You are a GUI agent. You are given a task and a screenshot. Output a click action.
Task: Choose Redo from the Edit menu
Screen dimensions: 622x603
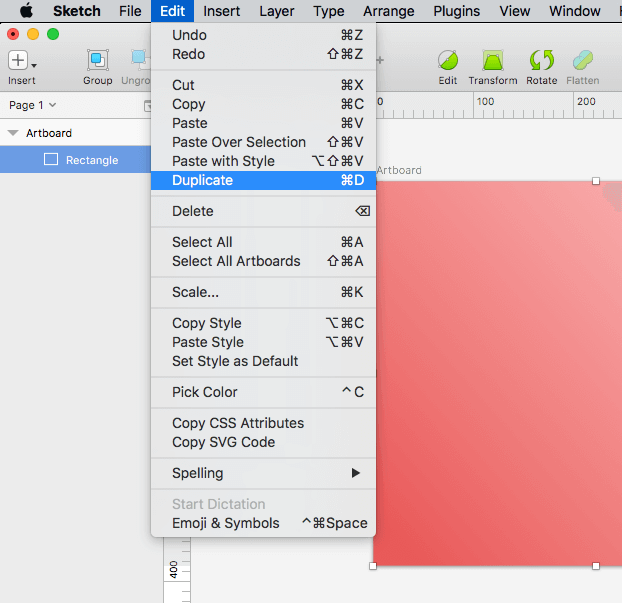[263, 54]
